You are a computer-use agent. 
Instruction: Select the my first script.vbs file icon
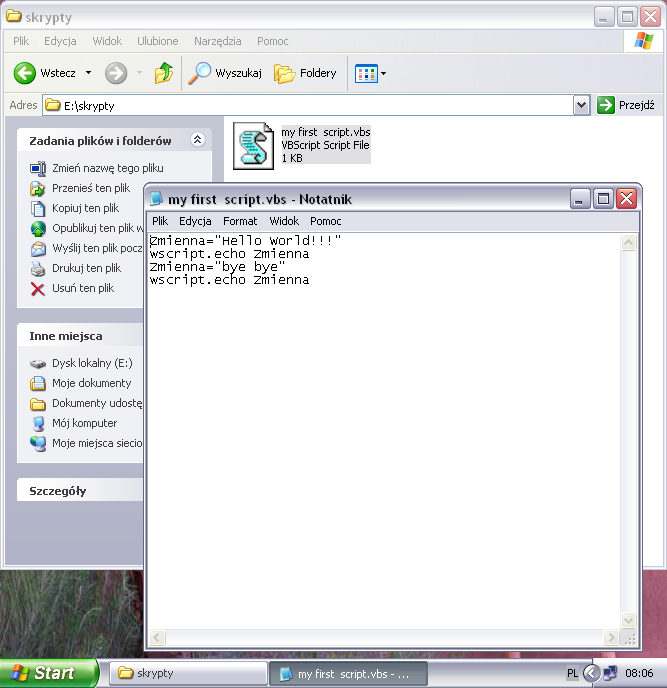pyautogui.click(x=253, y=146)
